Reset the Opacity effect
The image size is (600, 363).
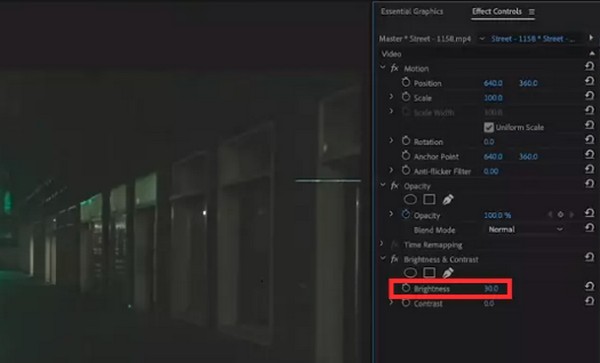click(590, 184)
